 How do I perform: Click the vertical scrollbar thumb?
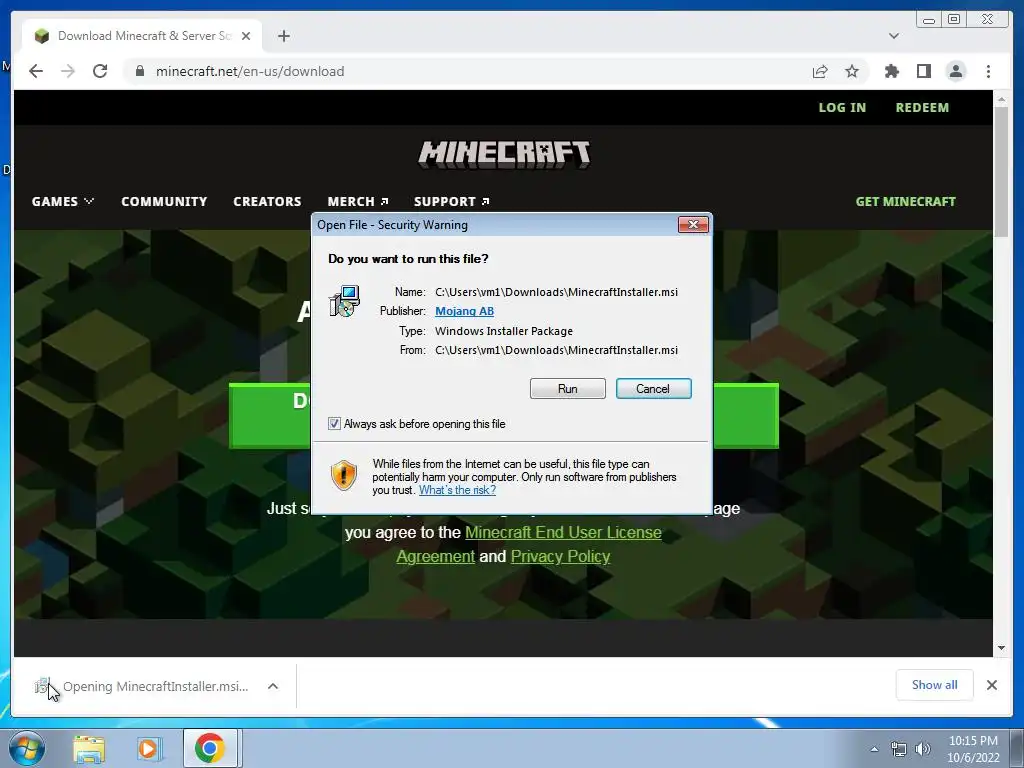click(x=1001, y=172)
